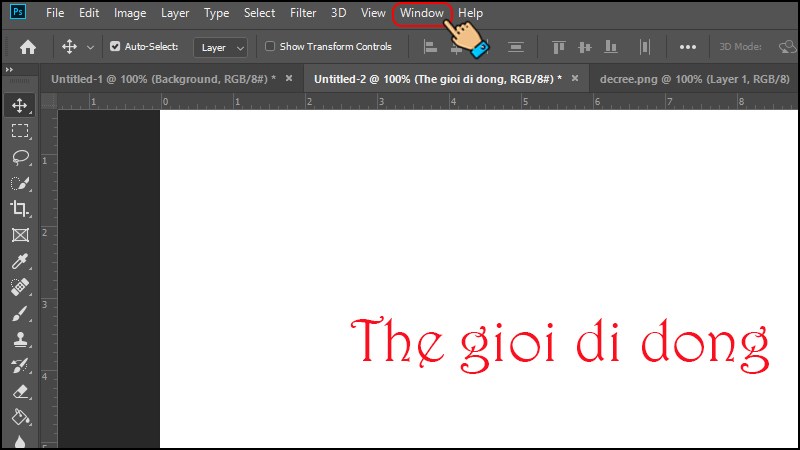Open more align options ellipsis

pos(688,47)
